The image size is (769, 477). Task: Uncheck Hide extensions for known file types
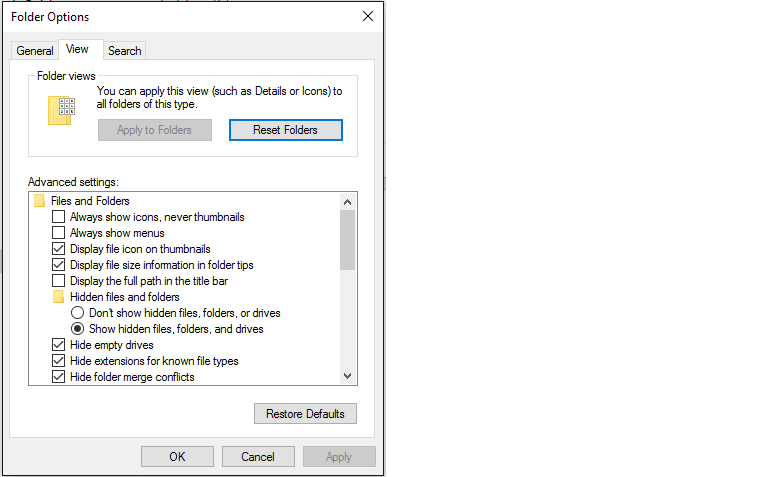pyautogui.click(x=58, y=361)
